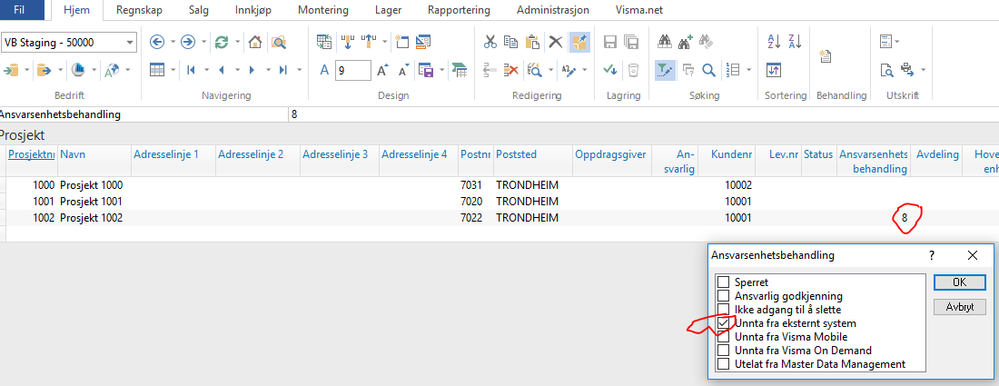Open the refresh options dropdown arrow
The image size is (999, 386).
click(237, 42)
